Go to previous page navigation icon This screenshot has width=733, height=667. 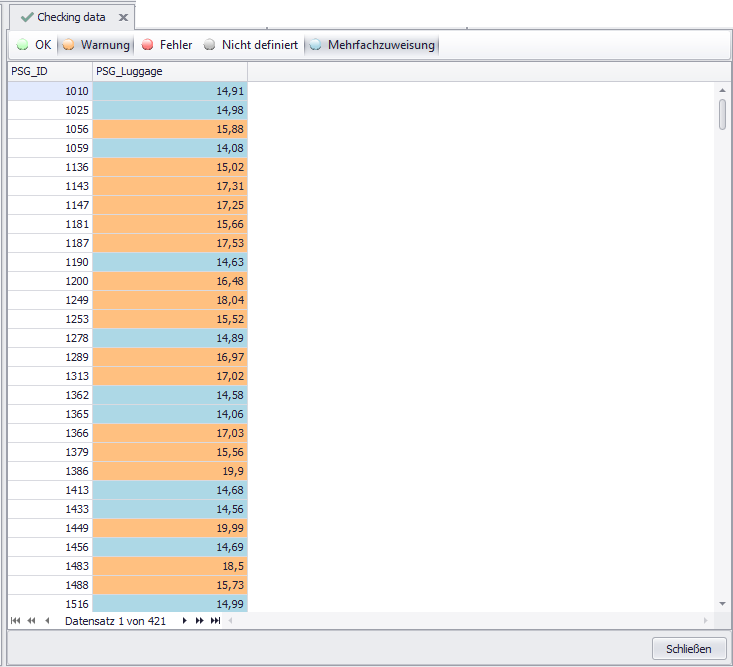[31, 621]
